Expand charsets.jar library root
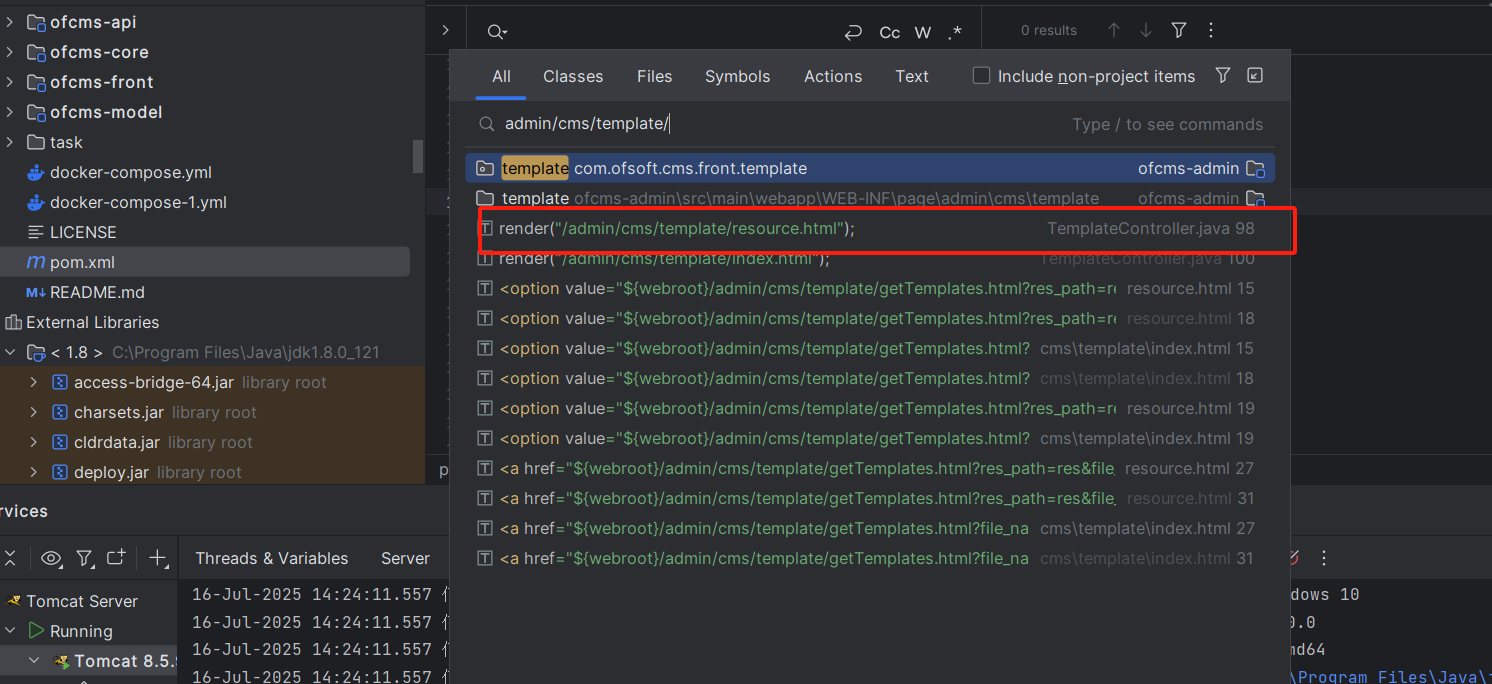The height and width of the screenshot is (684, 1492). 34,412
